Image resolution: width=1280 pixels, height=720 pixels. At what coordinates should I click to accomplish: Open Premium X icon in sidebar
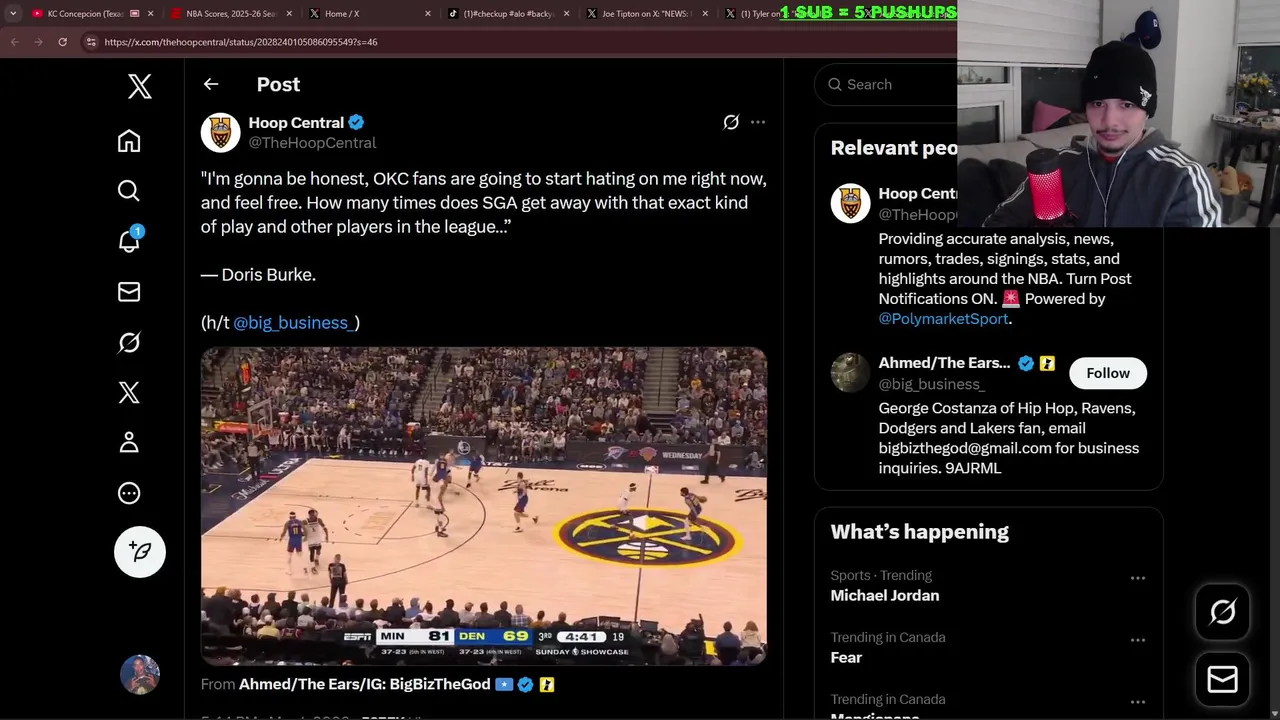pos(129,392)
